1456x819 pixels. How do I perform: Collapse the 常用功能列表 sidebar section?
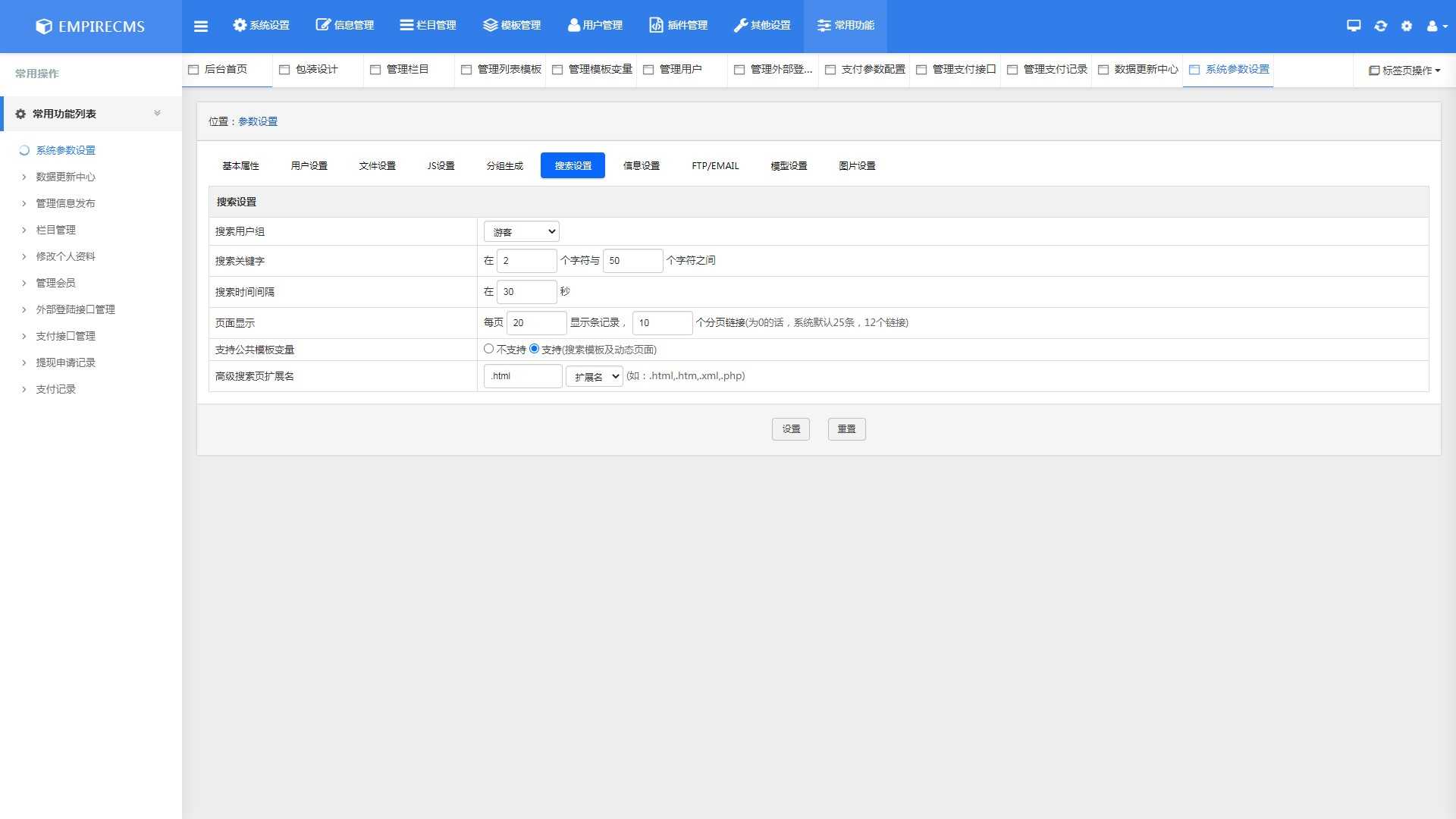click(x=157, y=114)
